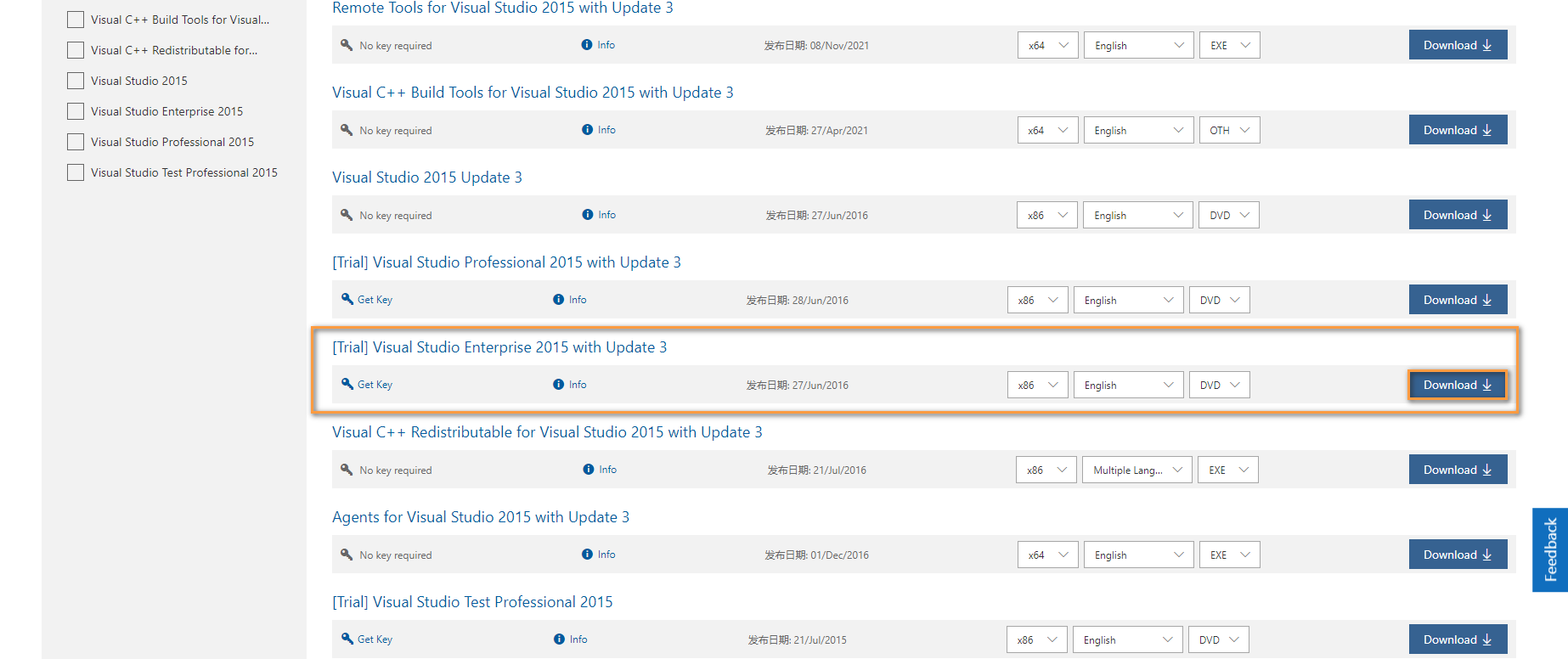
Task: Download Remote Tools for Visual Studio 2015
Action: [1458, 45]
